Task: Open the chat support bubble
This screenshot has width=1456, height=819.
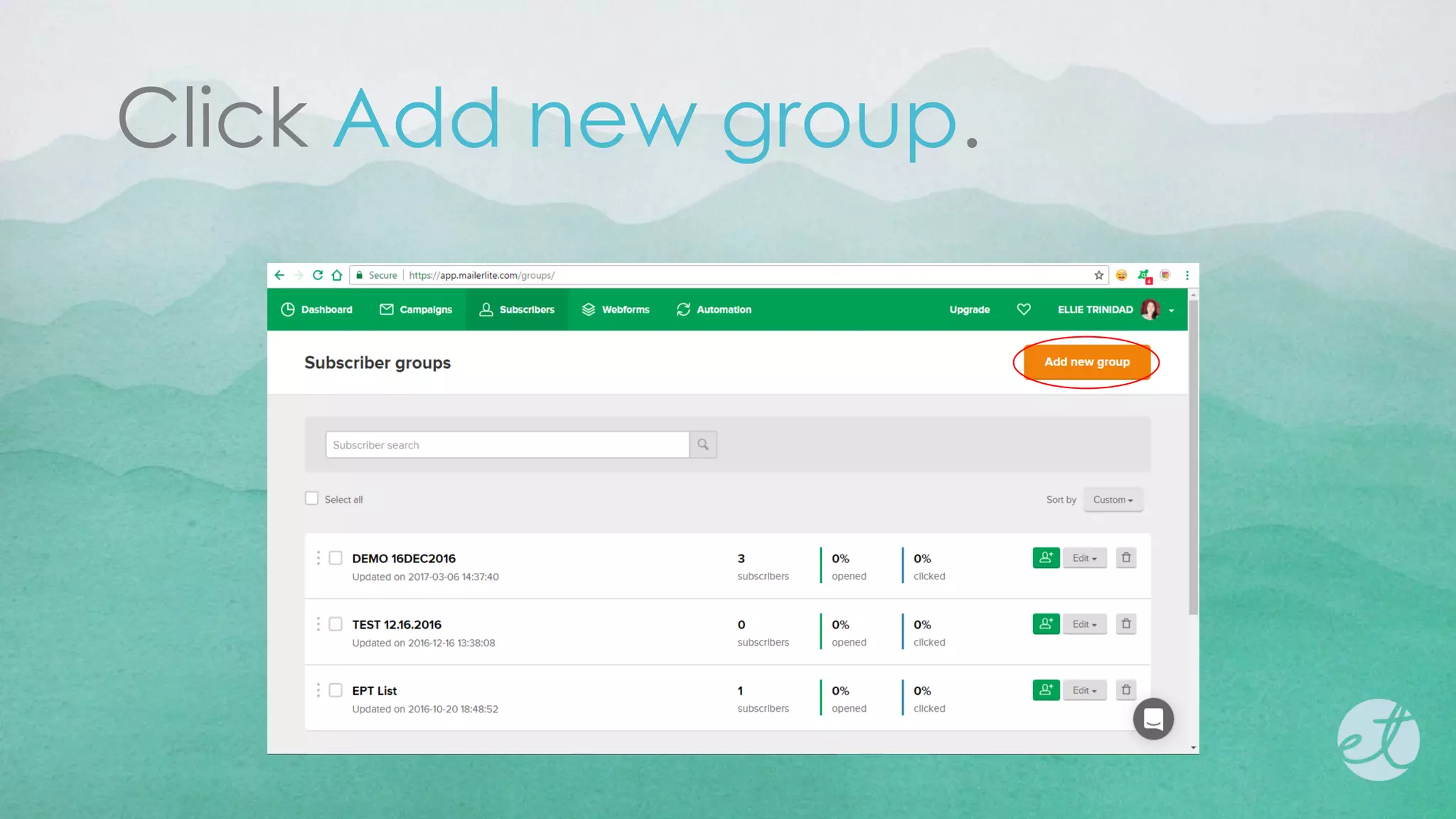Action: (x=1153, y=719)
